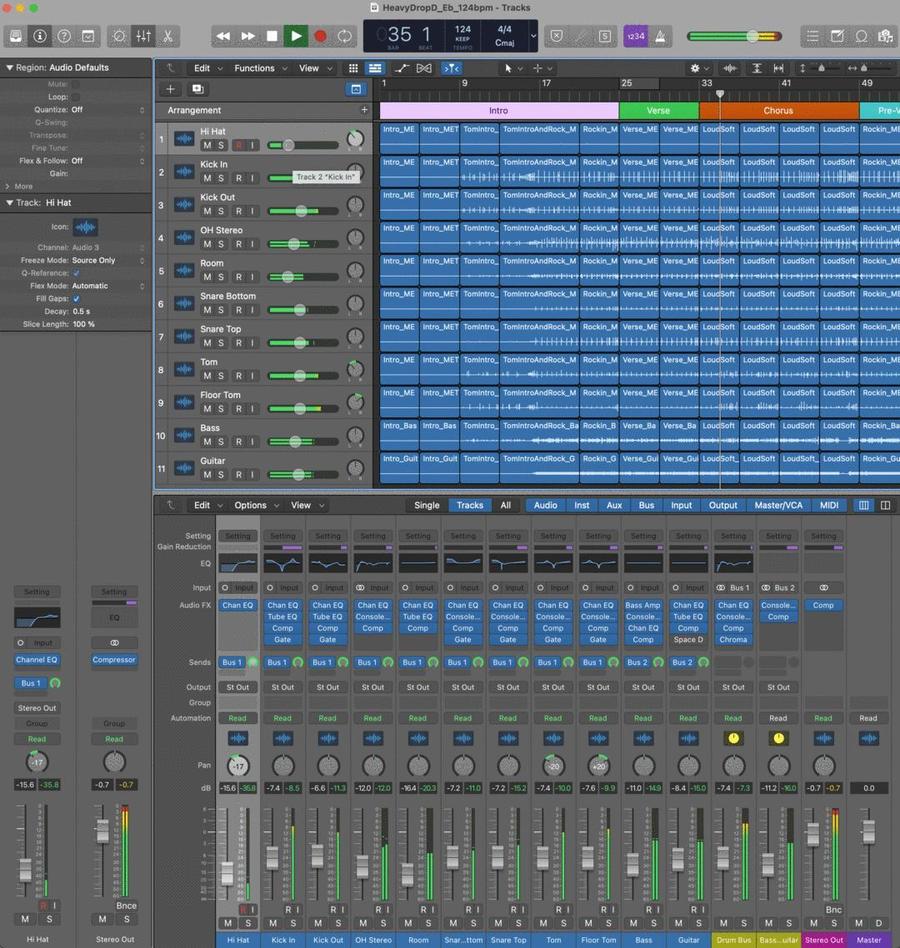Mute the Kick In track
900x948 pixels.
[x=207, y=178]
